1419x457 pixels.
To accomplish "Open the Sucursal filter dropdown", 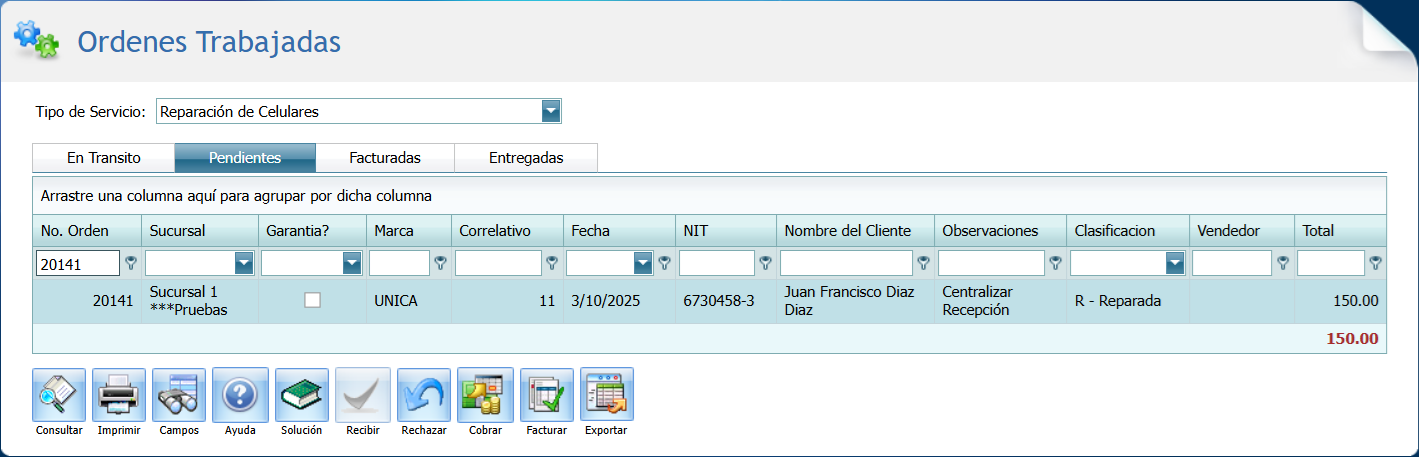I will pos(244,263).
